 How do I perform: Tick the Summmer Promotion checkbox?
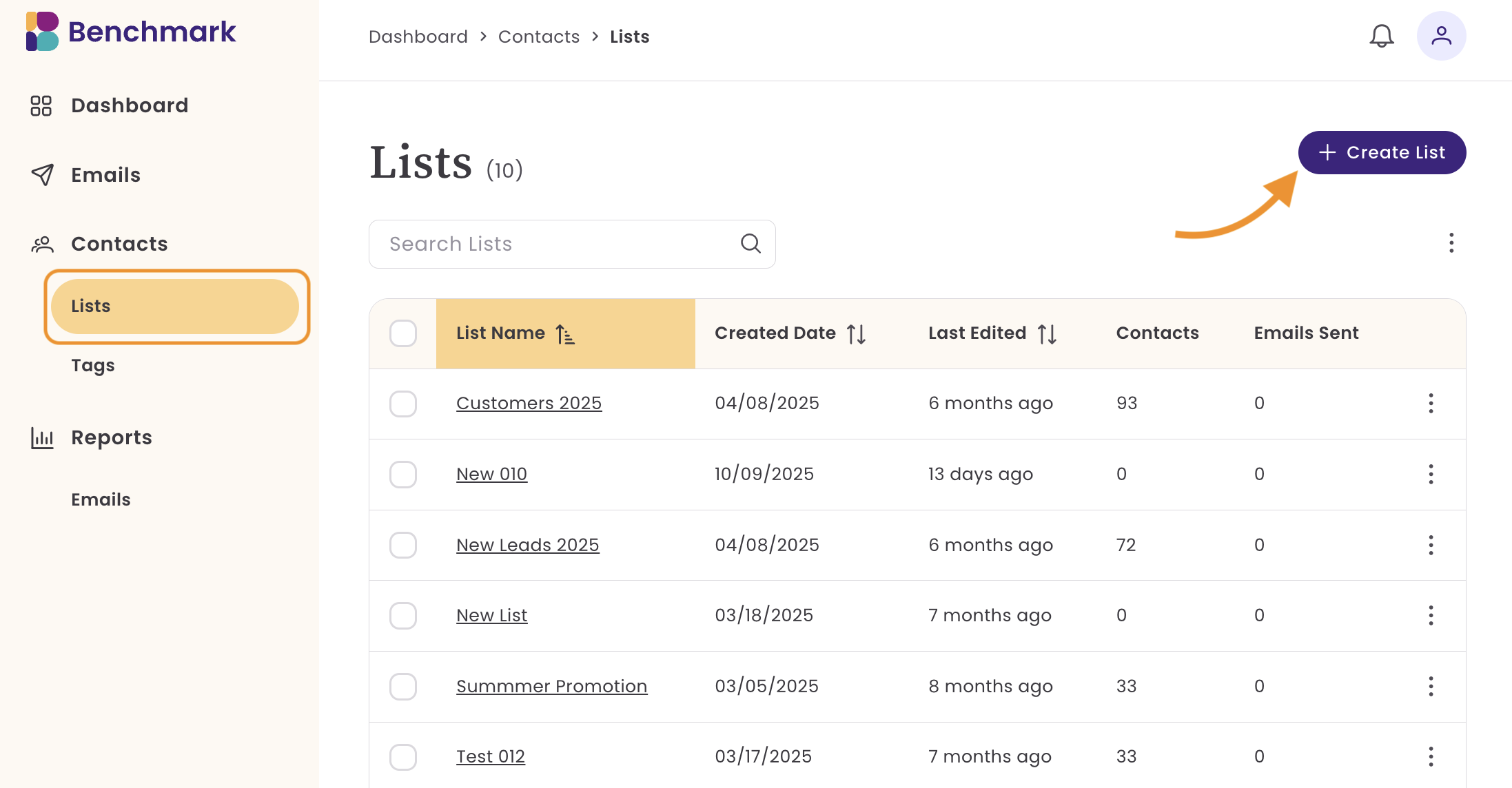pos(402,687)
